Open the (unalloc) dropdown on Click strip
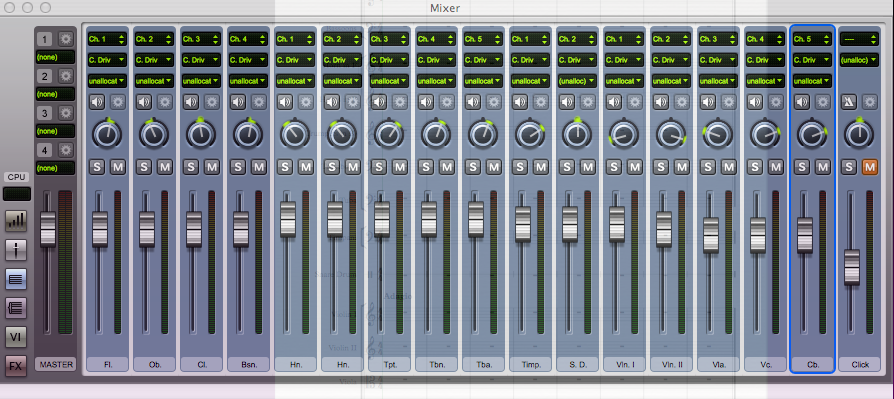Image resolution: width=894 pixels, height=399 pixels. pos(858,60)
